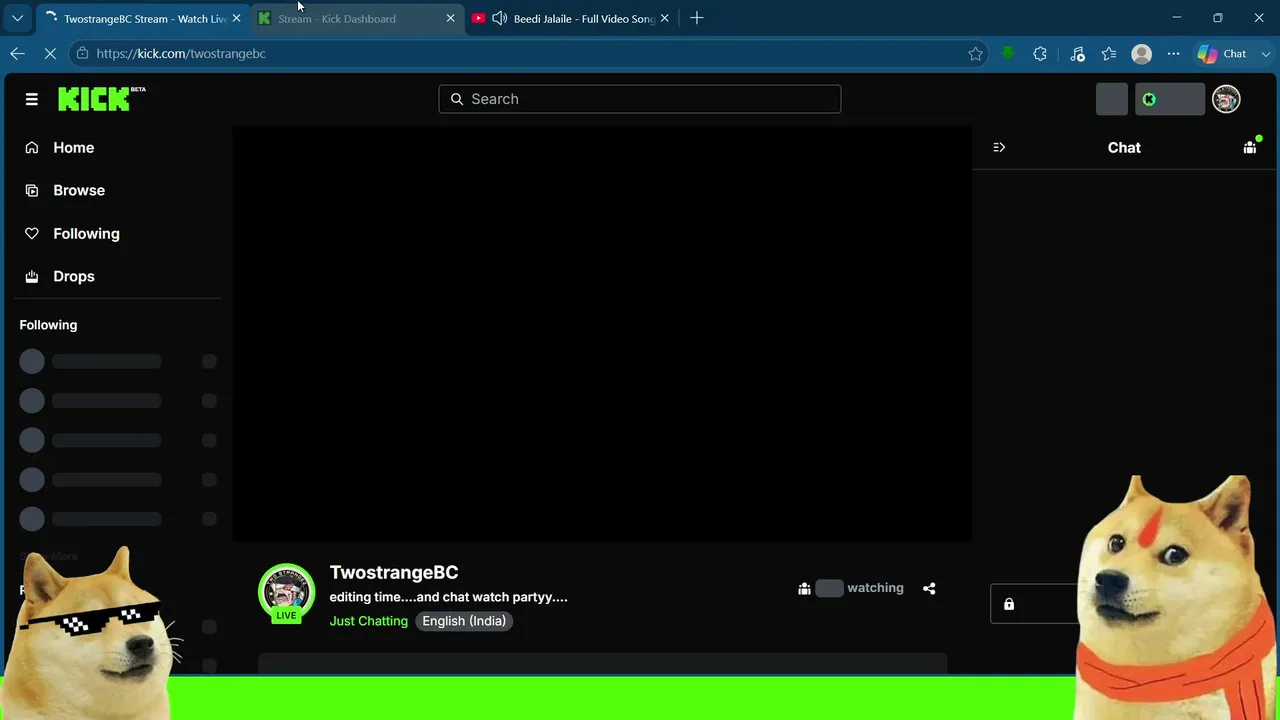Click the Drops gift icon
This screenshot has height=720, width=1280.
(32, 276)
